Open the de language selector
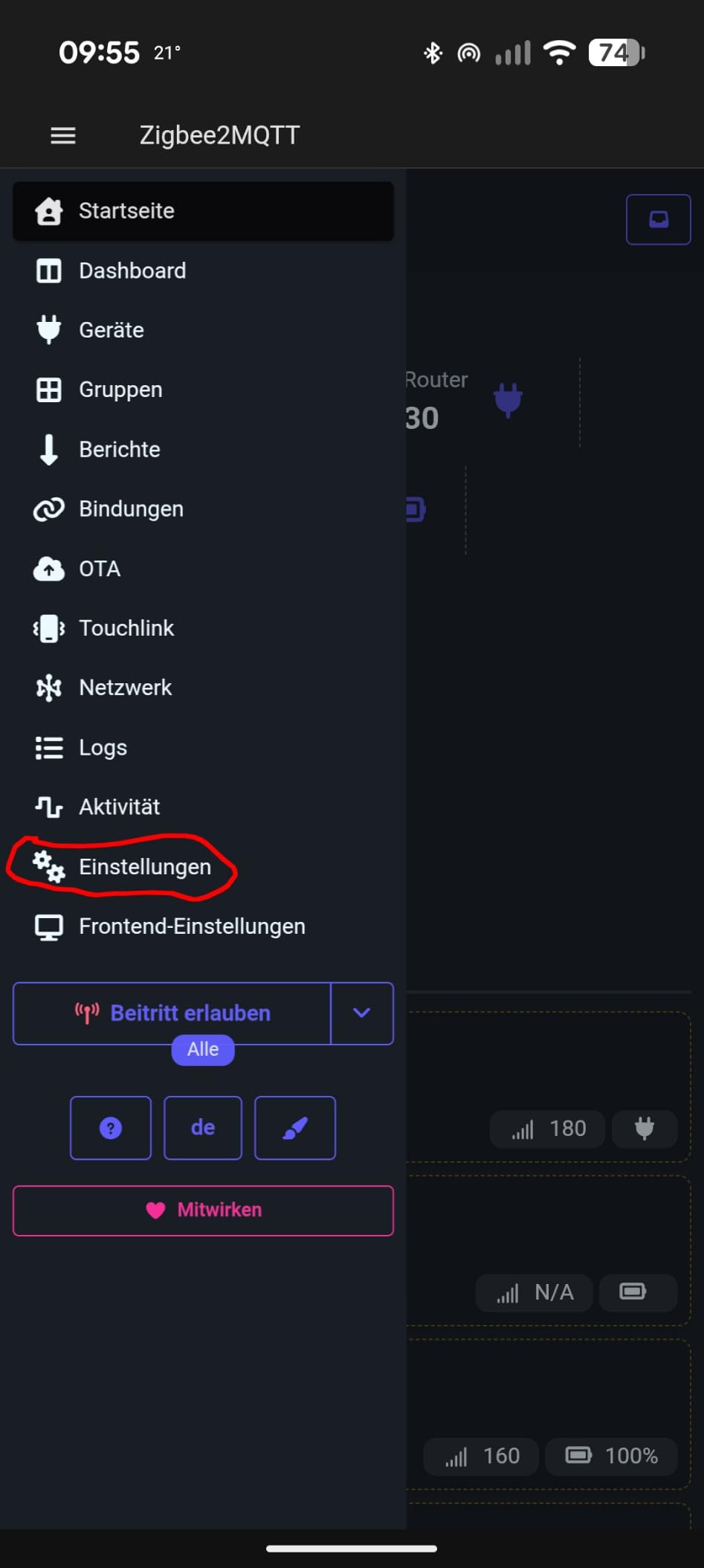The width and height of the screenshot is (704, 1568). (203, 1128)
